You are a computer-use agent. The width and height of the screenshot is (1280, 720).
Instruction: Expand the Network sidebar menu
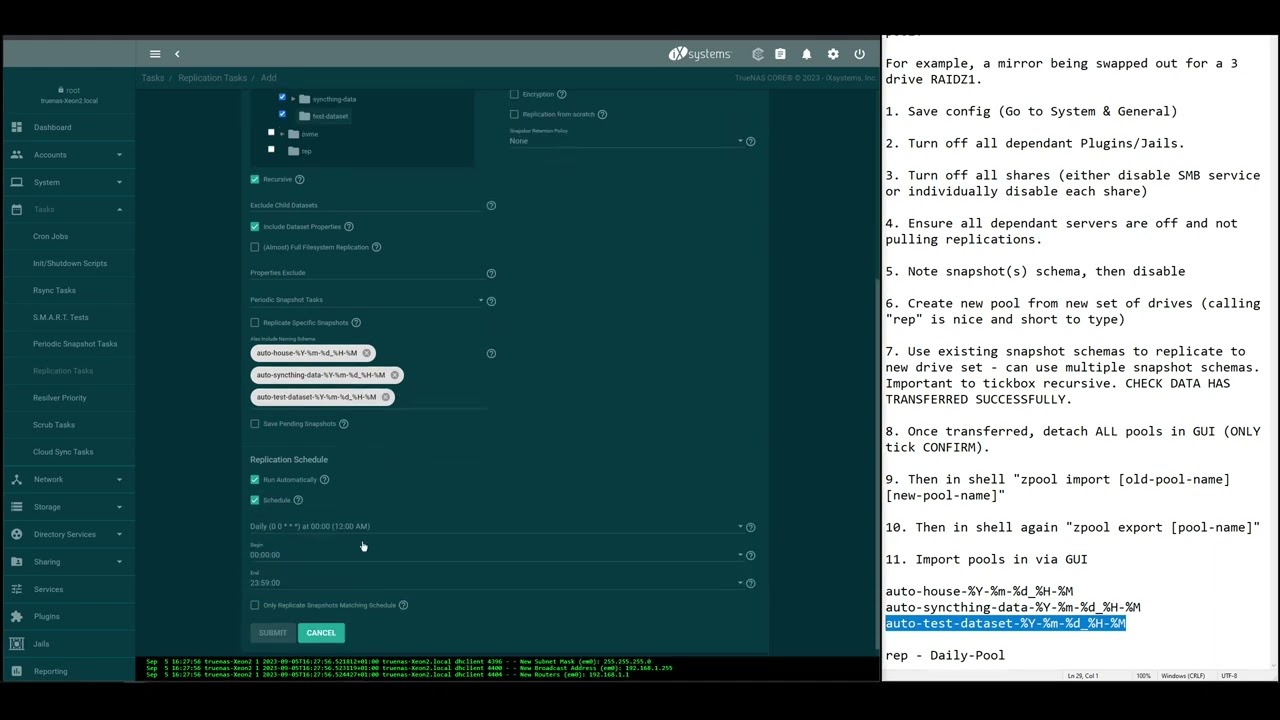[x=68, y=479]
